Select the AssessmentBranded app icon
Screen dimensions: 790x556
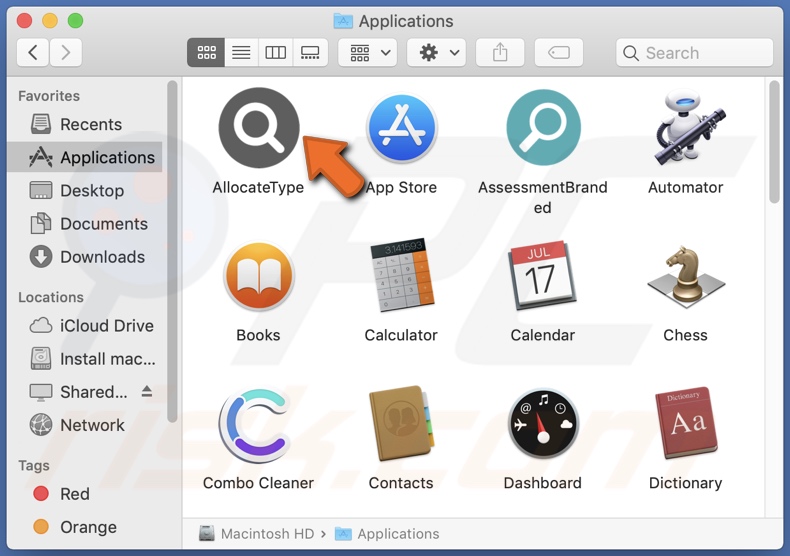(543, 127)
